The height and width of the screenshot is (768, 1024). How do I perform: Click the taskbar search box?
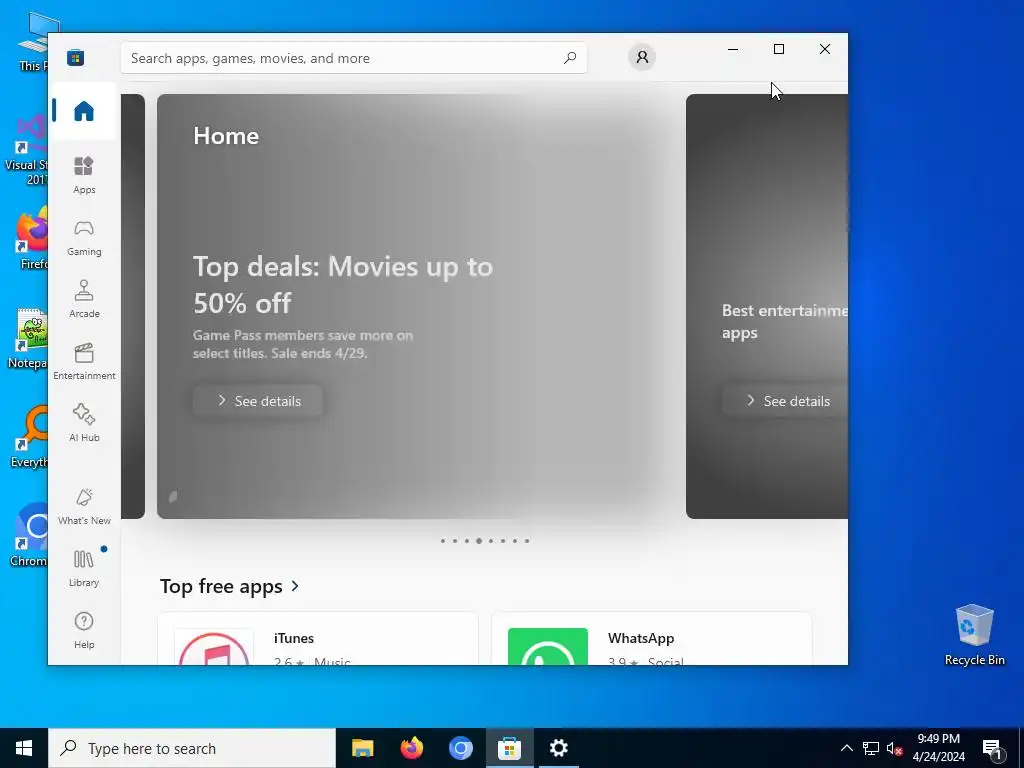coord(191,748)
